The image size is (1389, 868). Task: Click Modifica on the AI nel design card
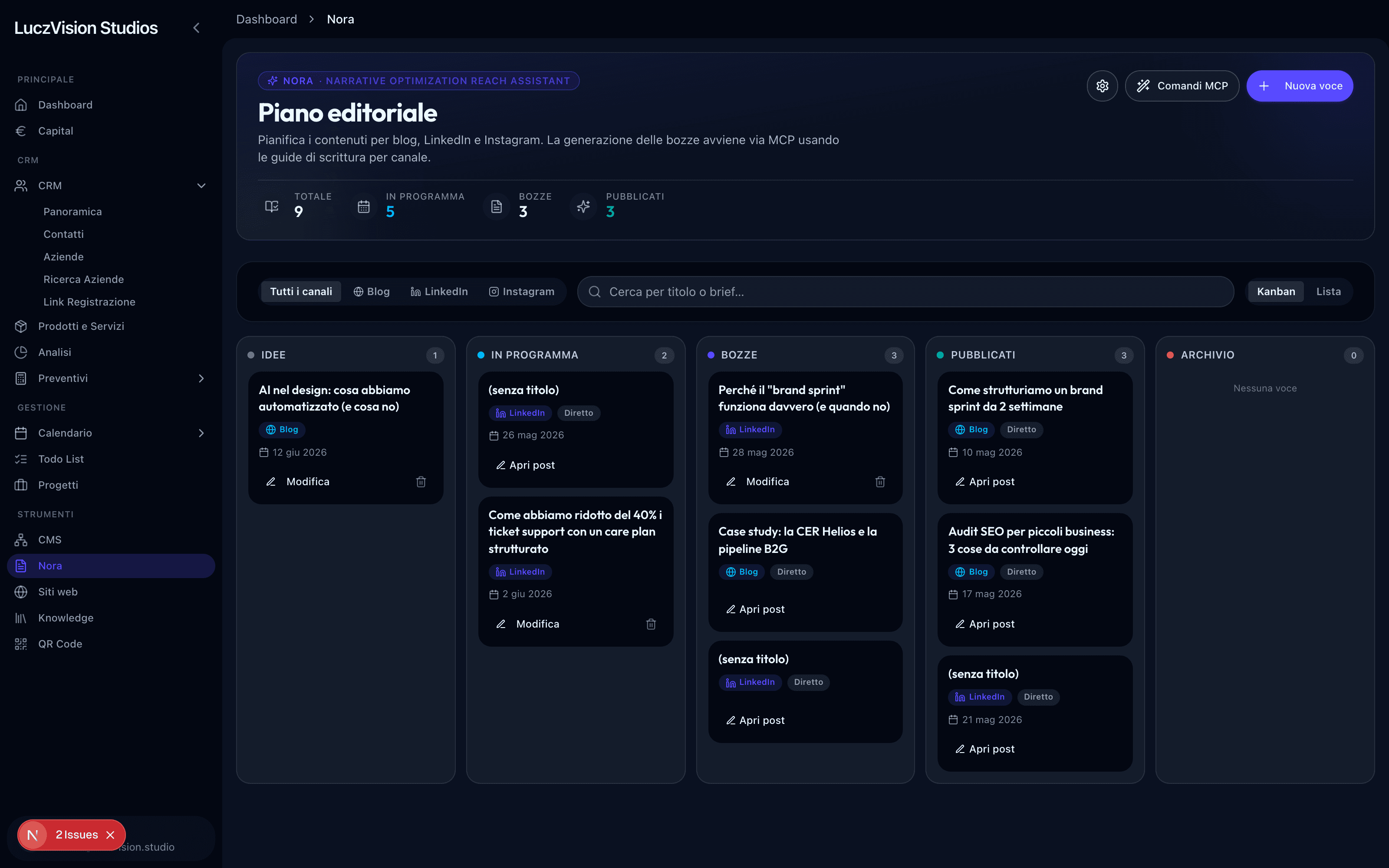coord(298,482)
